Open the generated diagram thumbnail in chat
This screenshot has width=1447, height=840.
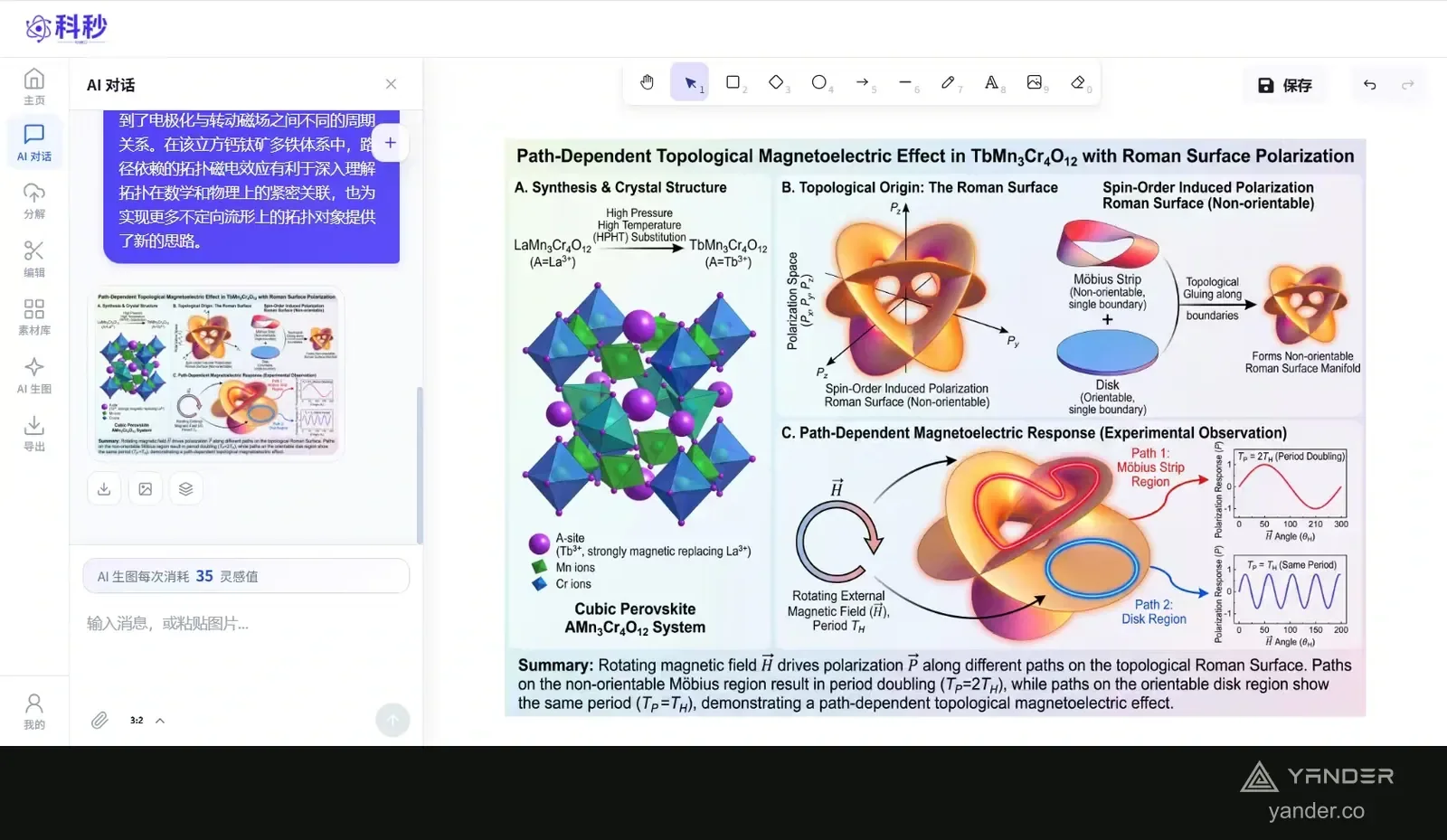click(x=216, y=374)
